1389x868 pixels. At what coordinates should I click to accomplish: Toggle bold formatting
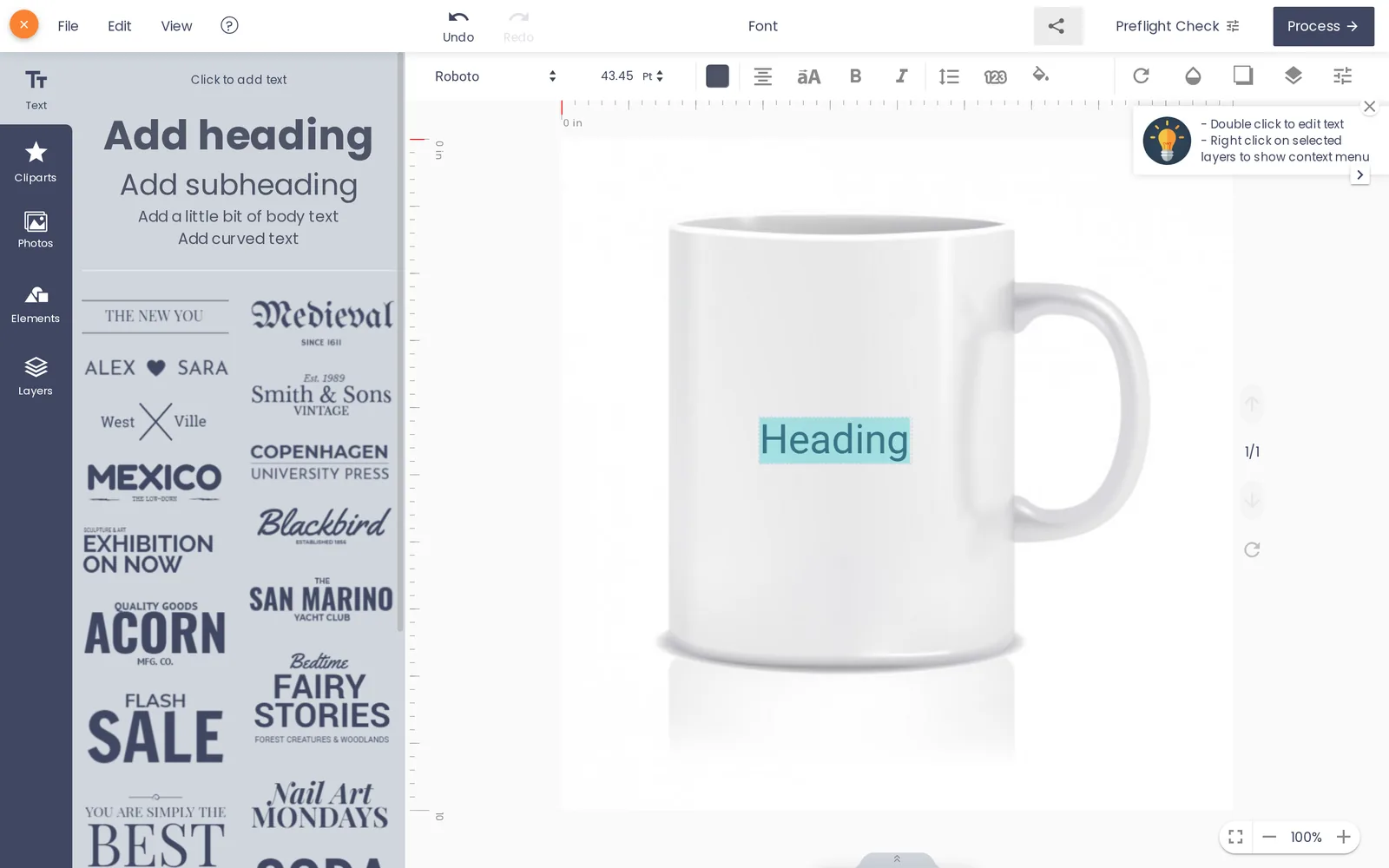[855, 76]
